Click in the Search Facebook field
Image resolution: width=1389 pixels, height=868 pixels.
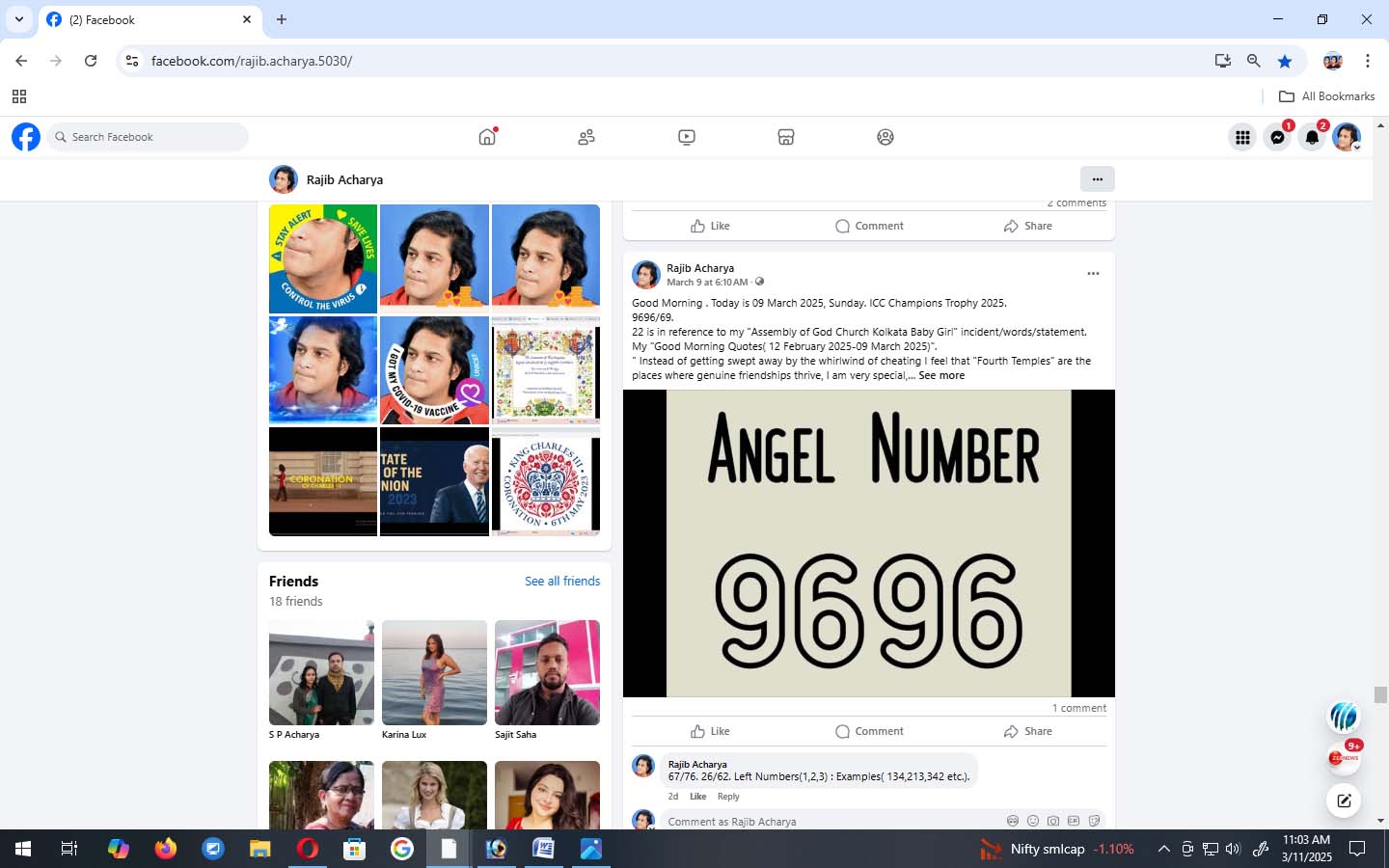(148, 137)
